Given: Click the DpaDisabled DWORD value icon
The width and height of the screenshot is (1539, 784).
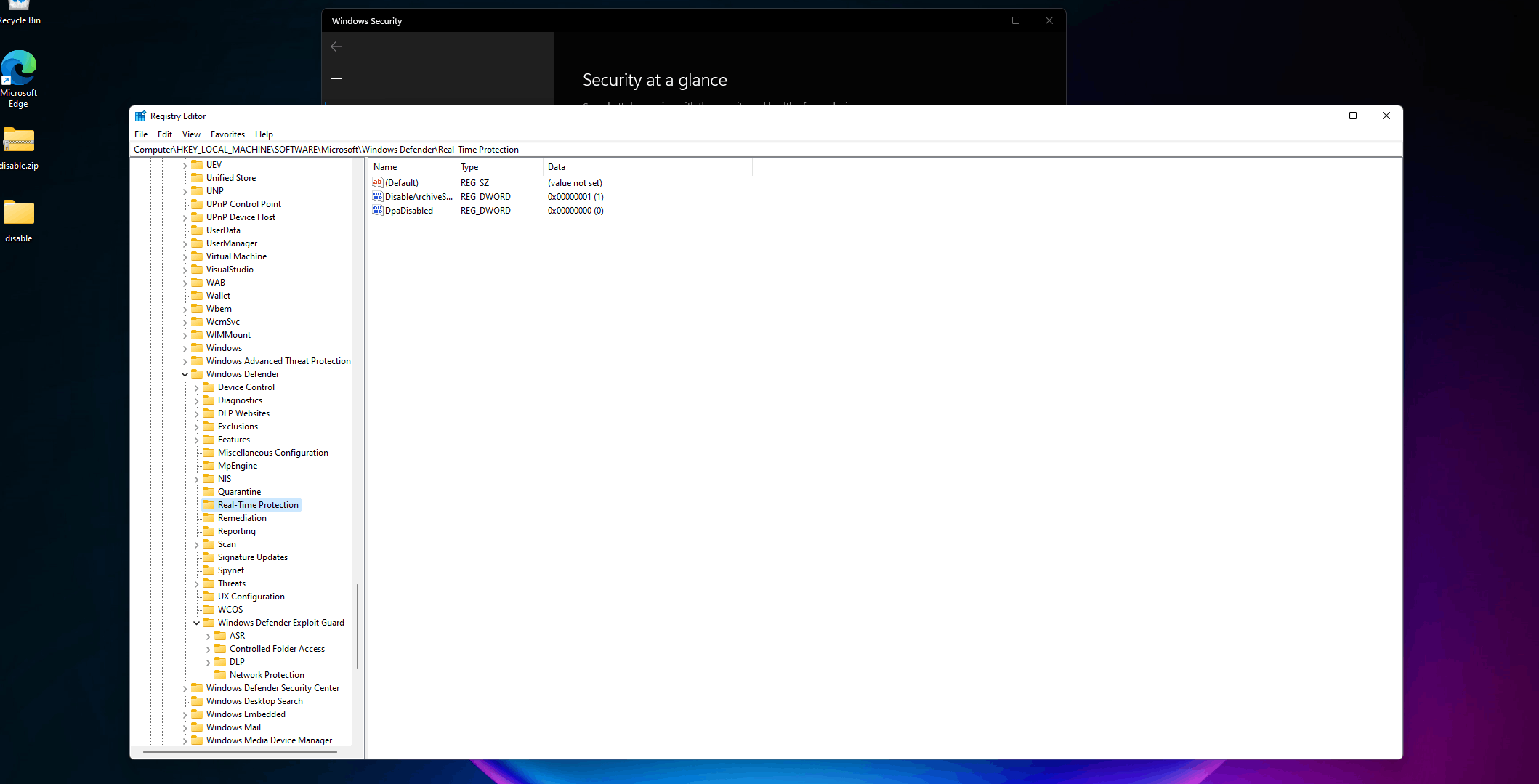Looking at the screenshot, I should (378, 211).
